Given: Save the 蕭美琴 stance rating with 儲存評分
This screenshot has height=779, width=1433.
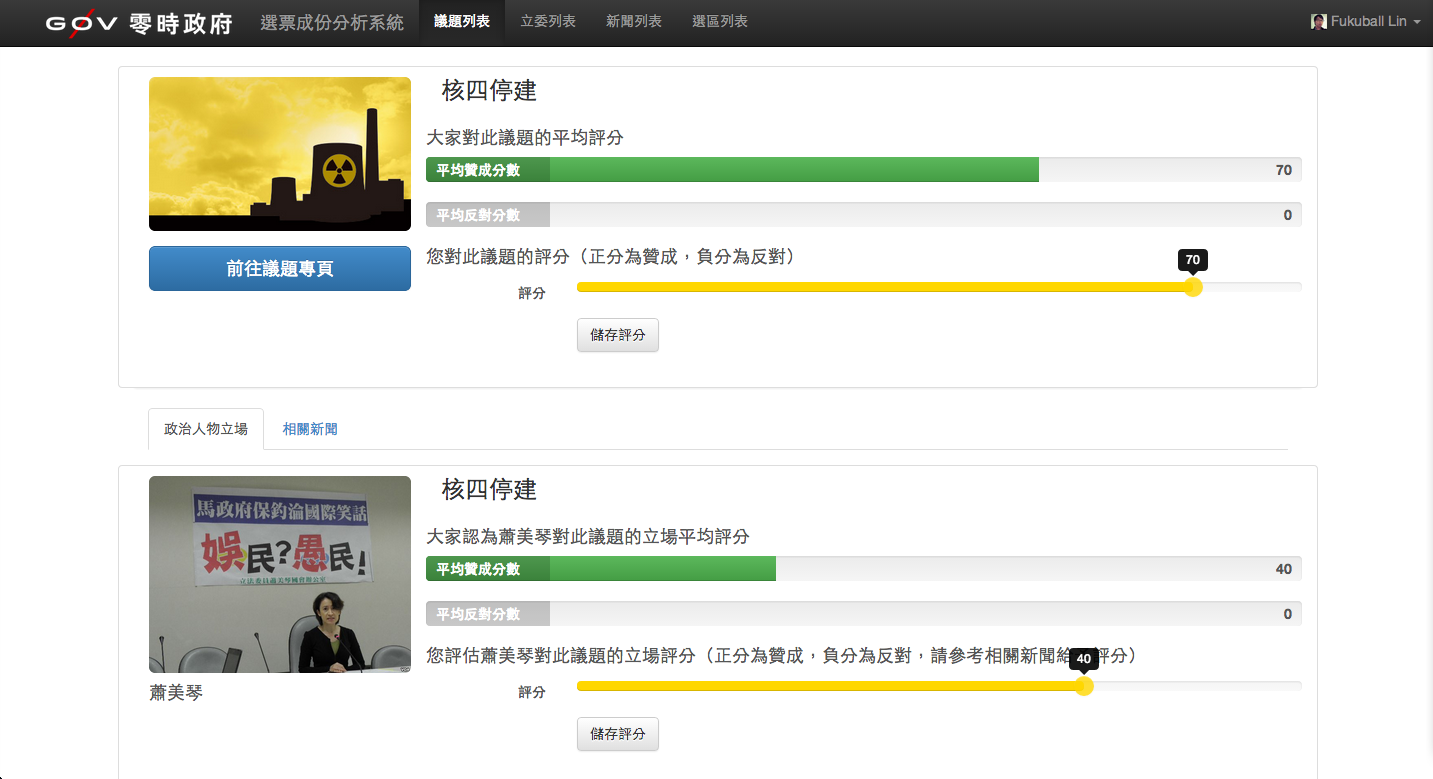Looking at the screenshot, I should [618, 734].
